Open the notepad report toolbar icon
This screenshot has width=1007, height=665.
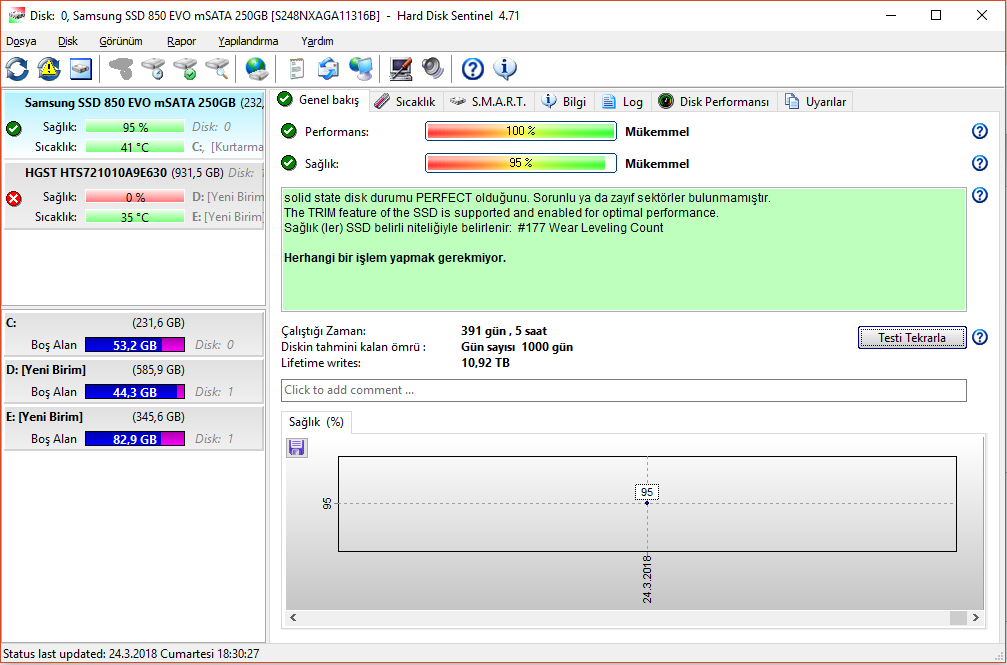[x=297, y=69]
